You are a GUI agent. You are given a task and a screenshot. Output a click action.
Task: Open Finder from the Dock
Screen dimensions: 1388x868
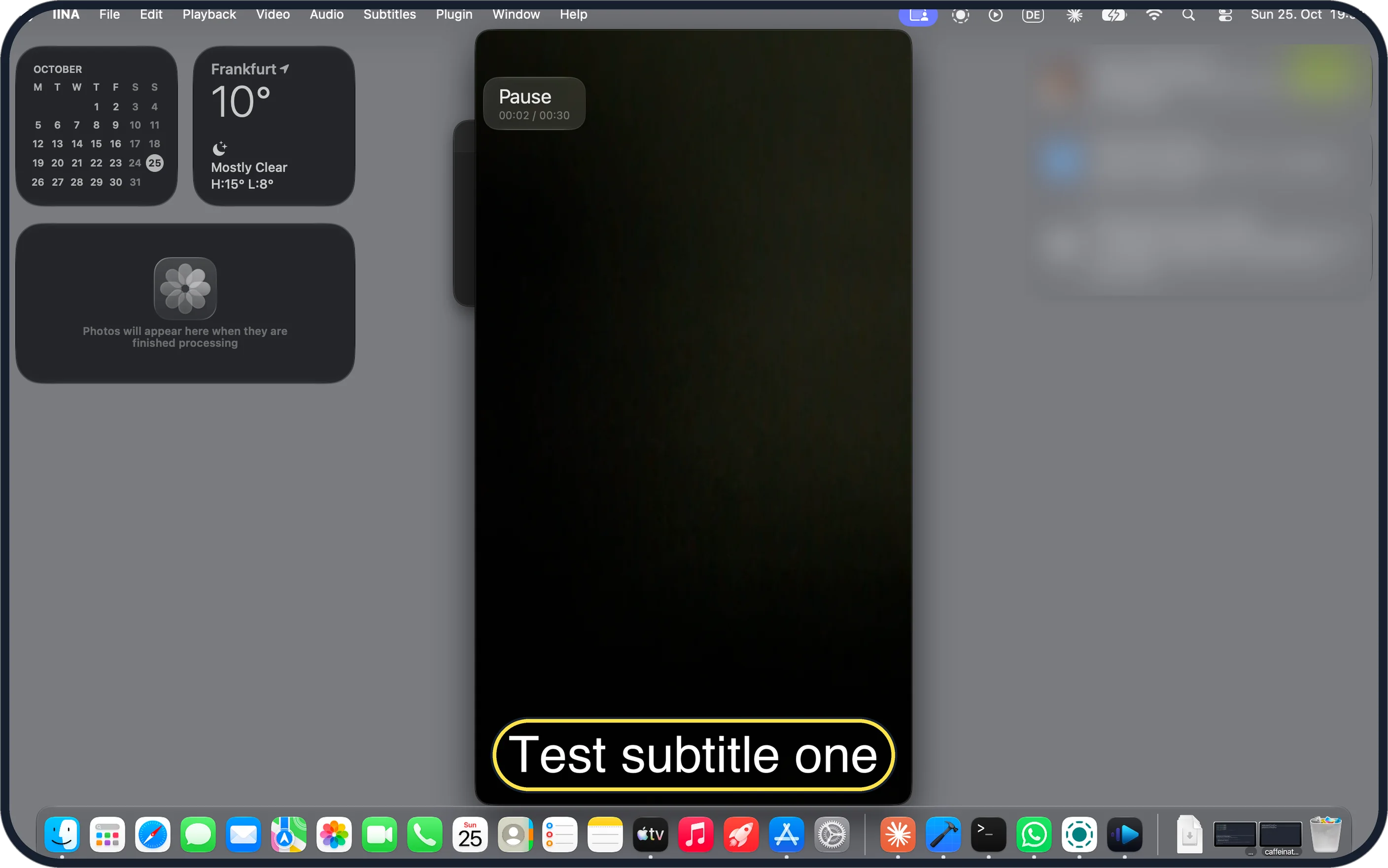point(62,835)
